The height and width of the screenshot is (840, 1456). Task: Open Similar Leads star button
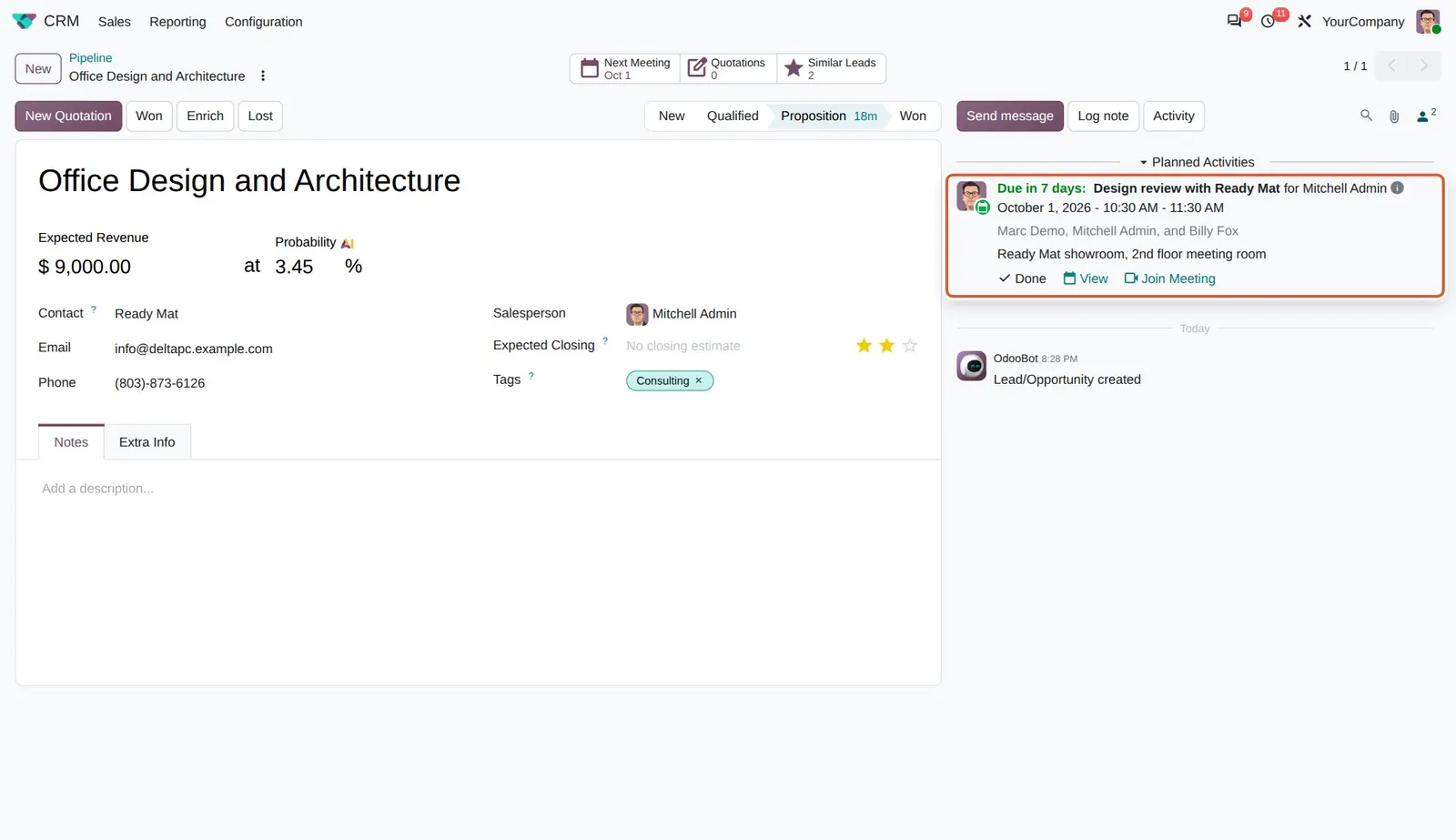pyautogui.click(x=831, y=68)
